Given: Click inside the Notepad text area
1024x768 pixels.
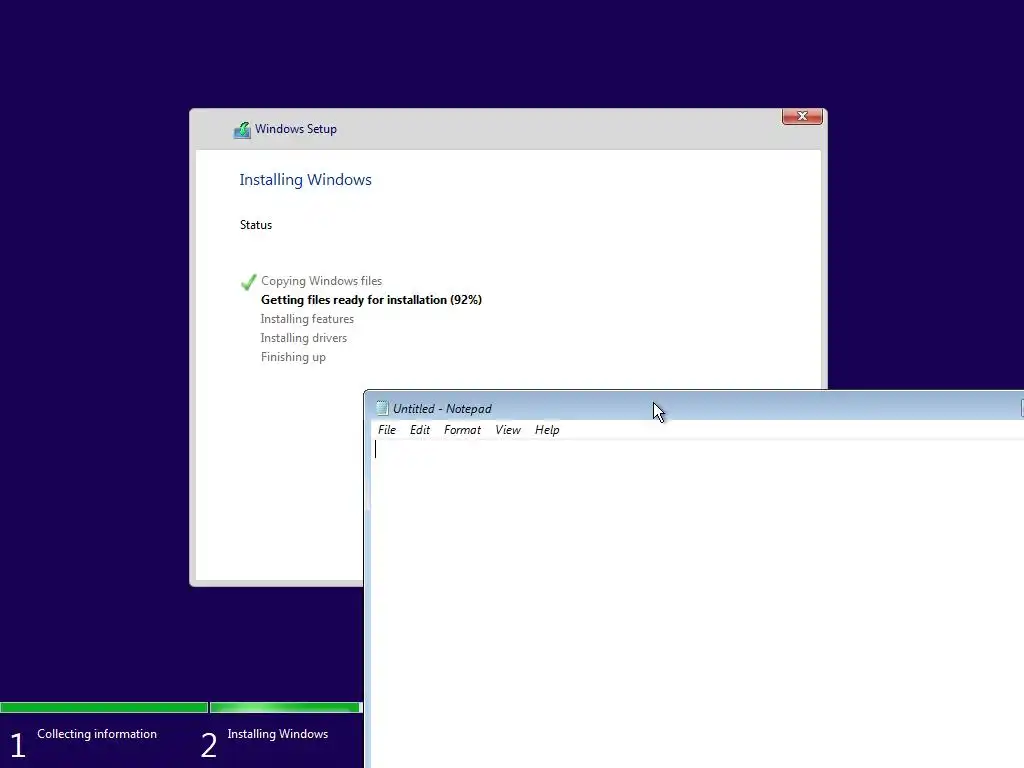Looking at the screenshot, I should (x=696, y=601).
